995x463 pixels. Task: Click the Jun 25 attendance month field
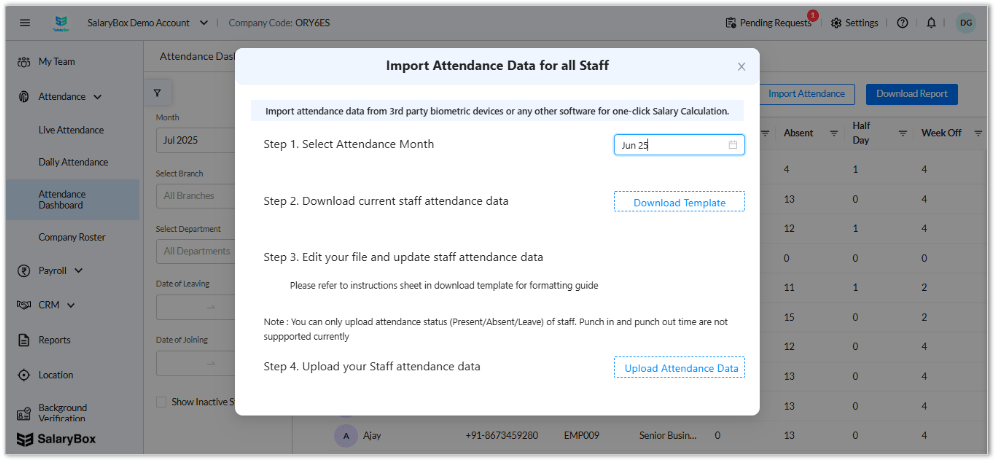(679, 145)
